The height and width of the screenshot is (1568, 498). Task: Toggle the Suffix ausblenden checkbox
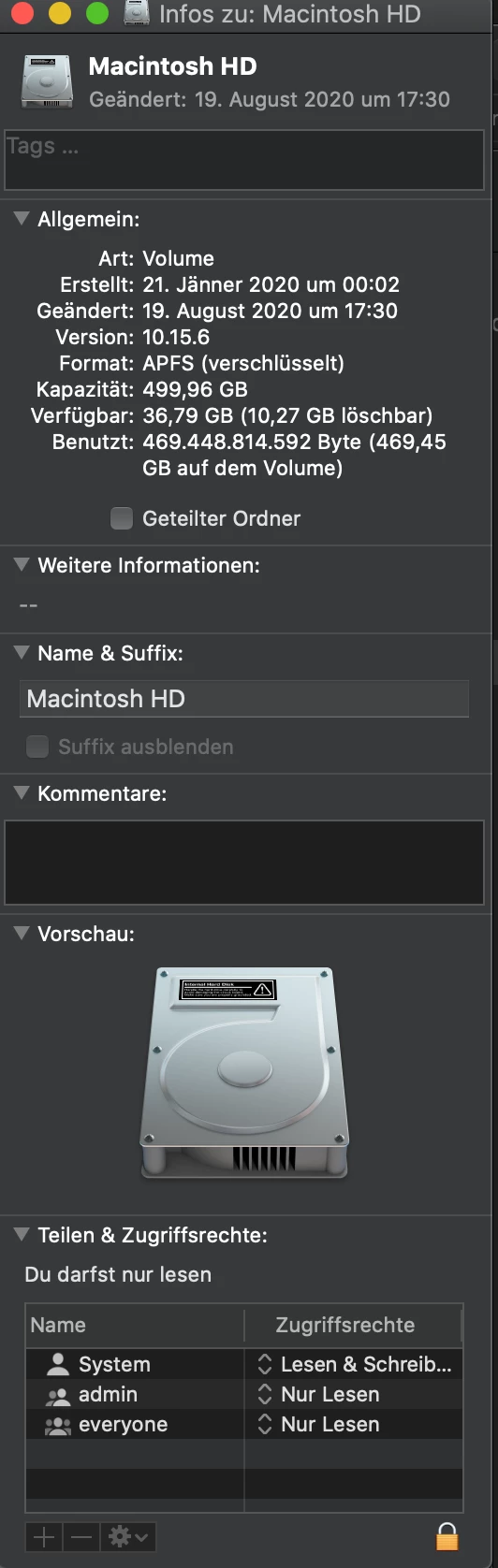click(37, 747)
